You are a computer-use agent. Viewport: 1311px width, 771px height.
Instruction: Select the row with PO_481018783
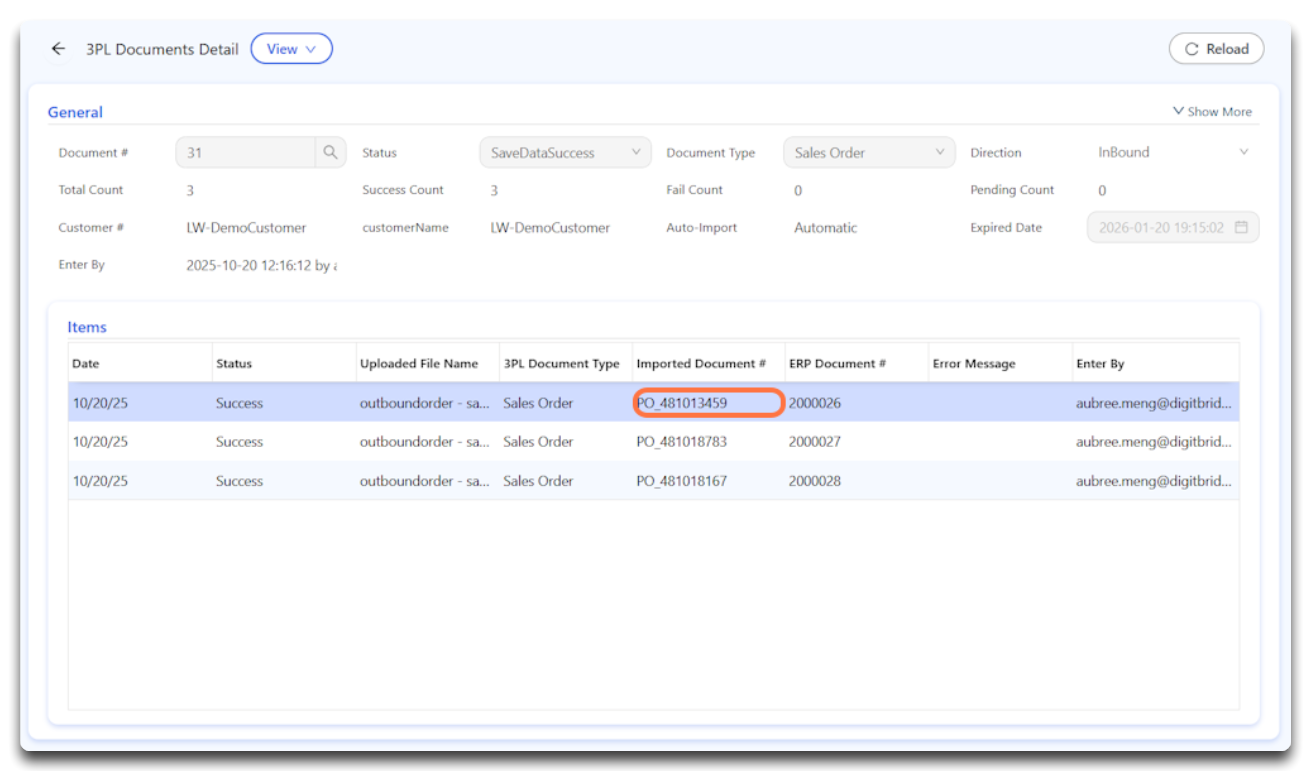tap(682, 442)
